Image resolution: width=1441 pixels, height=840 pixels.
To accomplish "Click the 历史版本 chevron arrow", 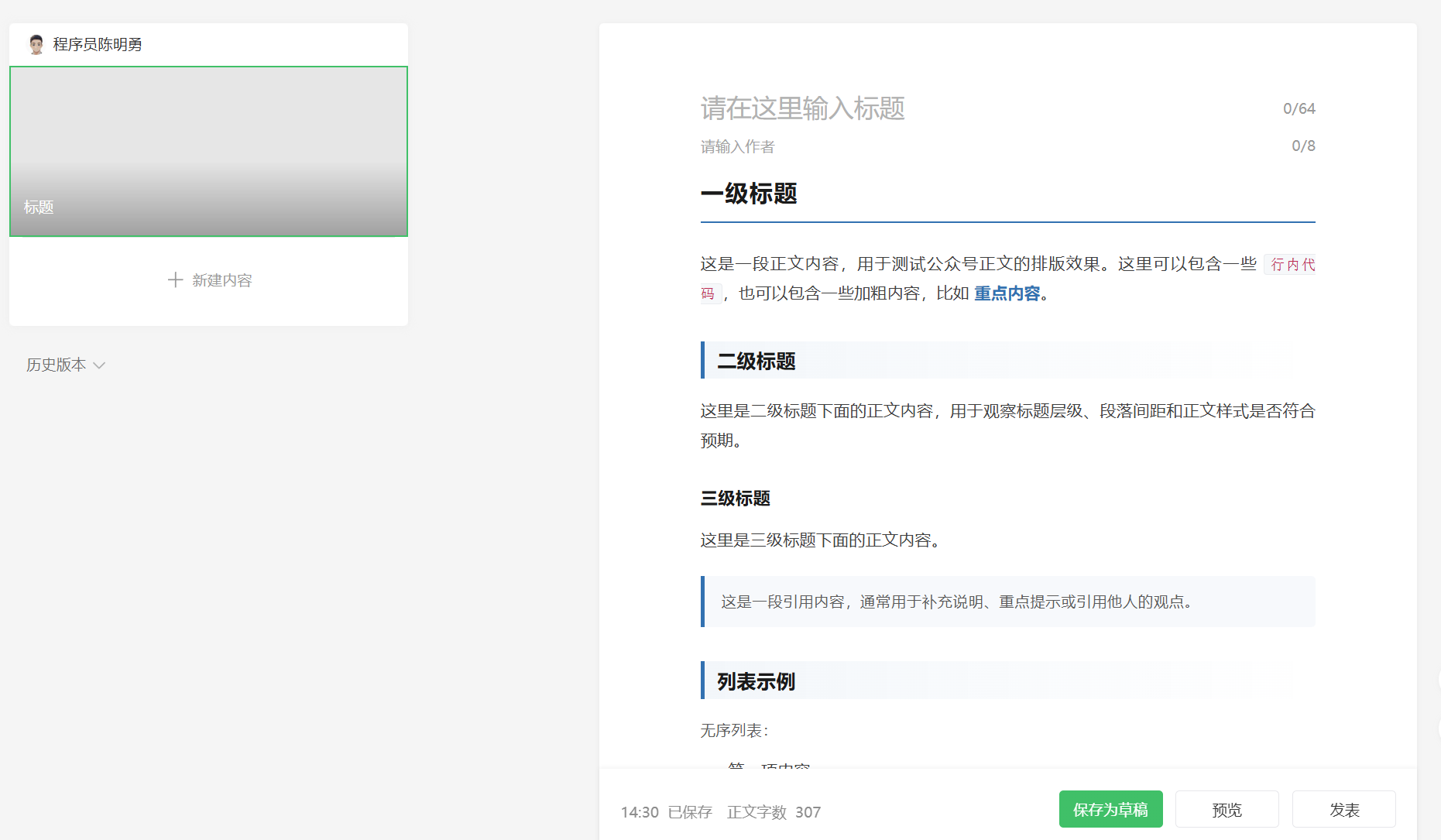I will pos(99,365).
